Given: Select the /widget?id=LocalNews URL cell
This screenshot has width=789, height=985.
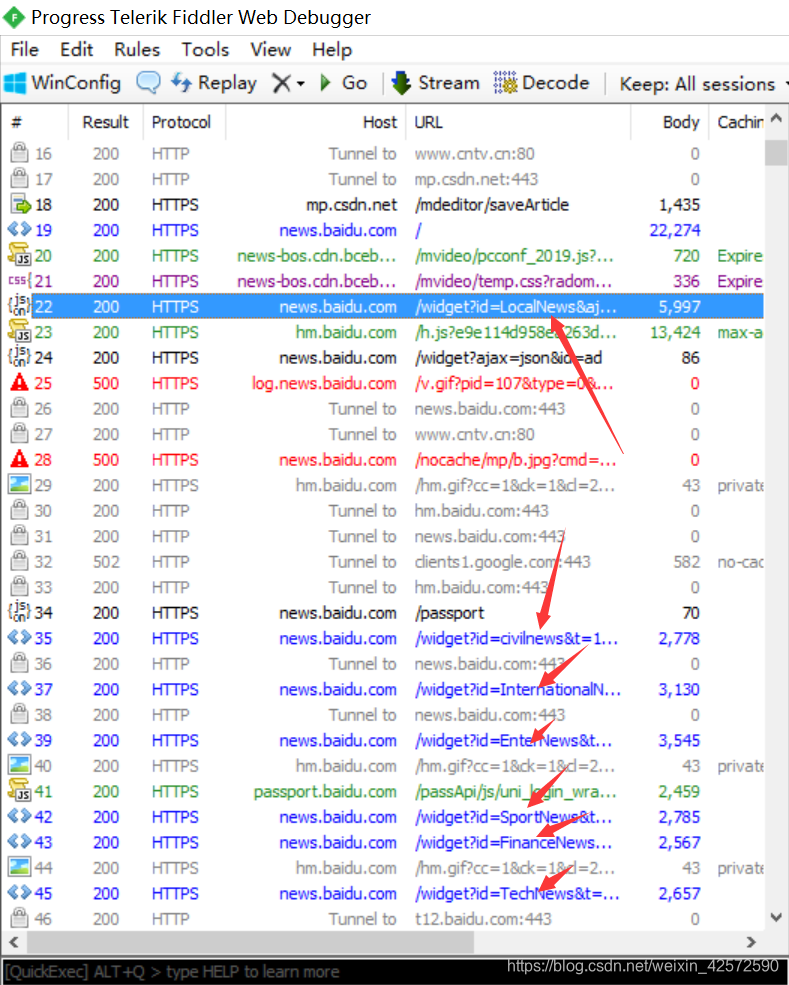Looking at the screenshot, I should click(x=516, y=307).
